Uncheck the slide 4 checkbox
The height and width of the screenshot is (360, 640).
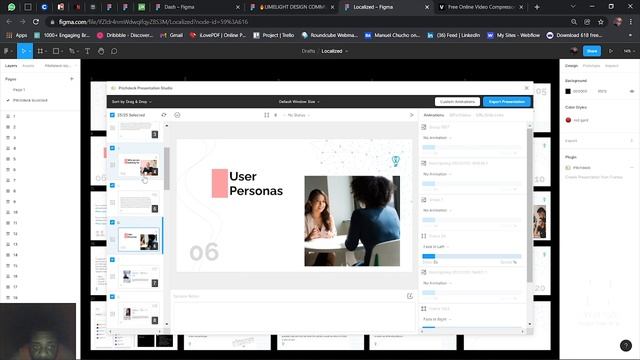coord(112,148)
